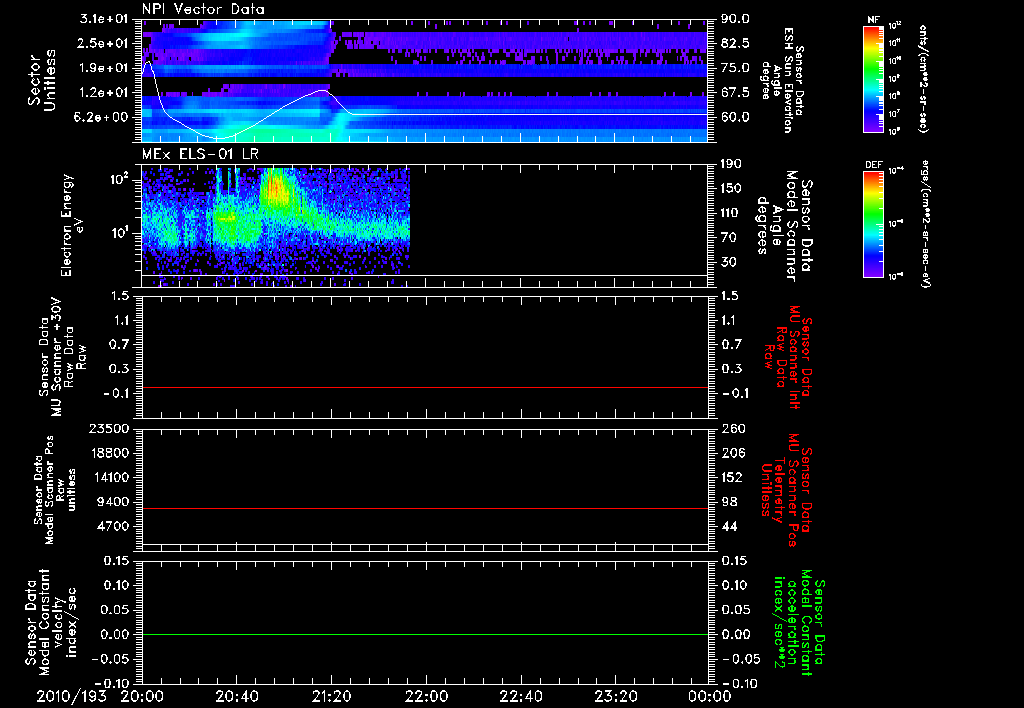
Task: Click the 4700 scanner position tick label
Action: [x=112, y=526]
